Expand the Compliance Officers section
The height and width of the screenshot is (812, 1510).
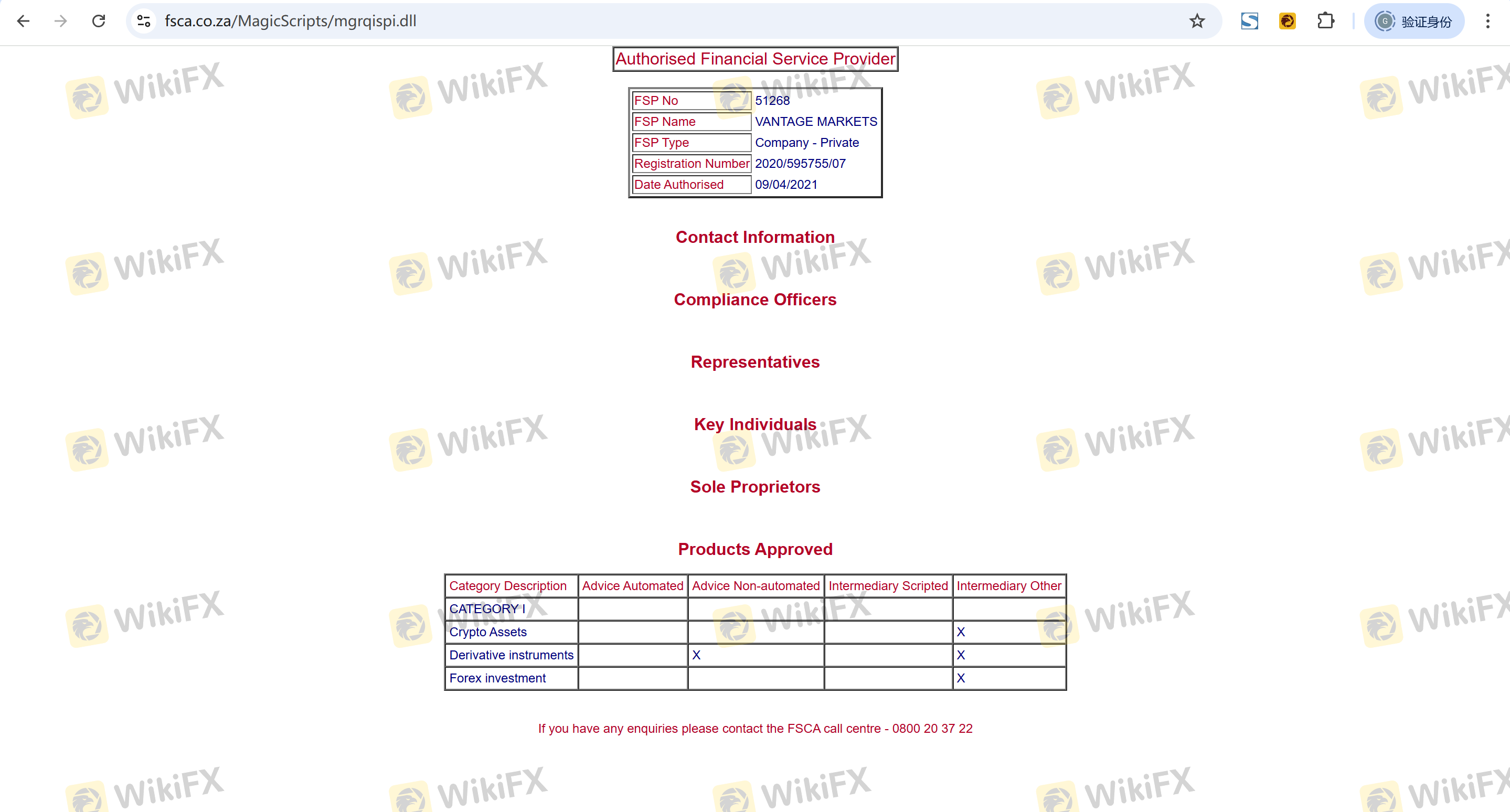click(x=755, y=300)
